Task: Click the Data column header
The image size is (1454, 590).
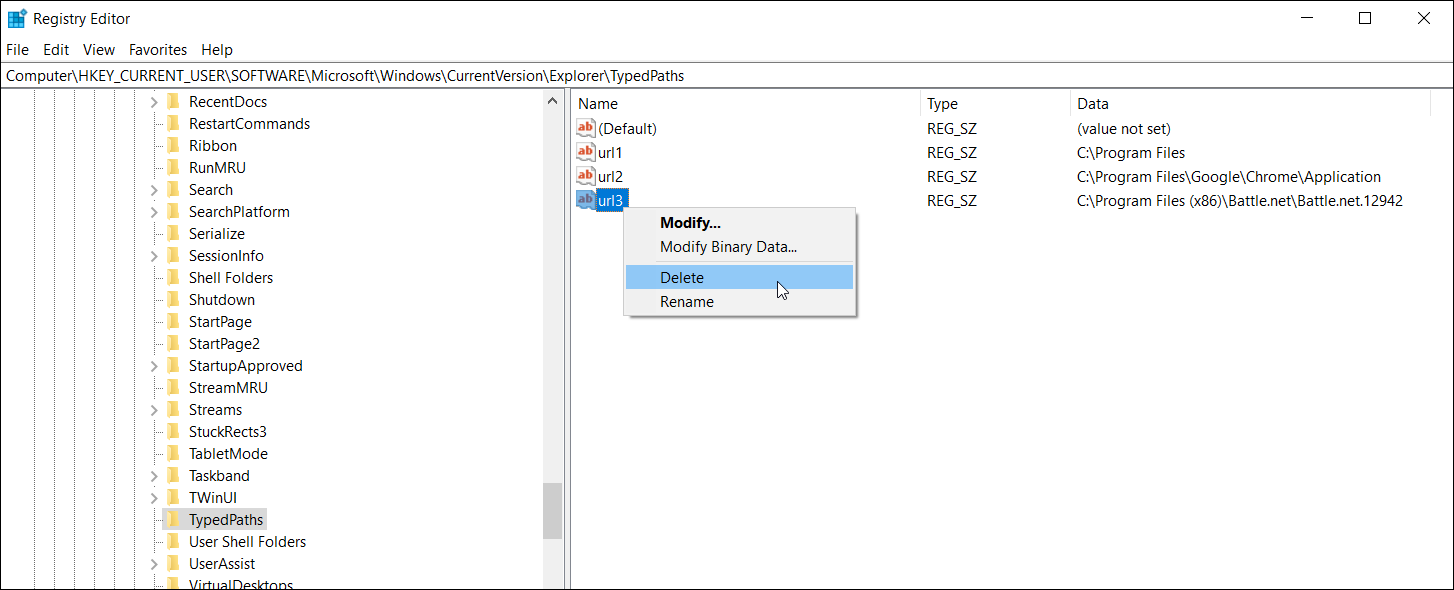Action: [1250, 103]
